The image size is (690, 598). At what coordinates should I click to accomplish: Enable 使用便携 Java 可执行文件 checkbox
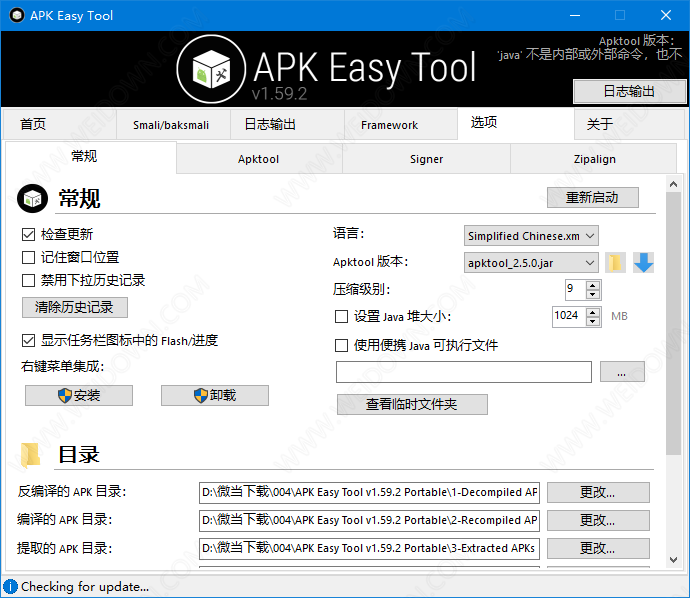click(x=341, y=345)
